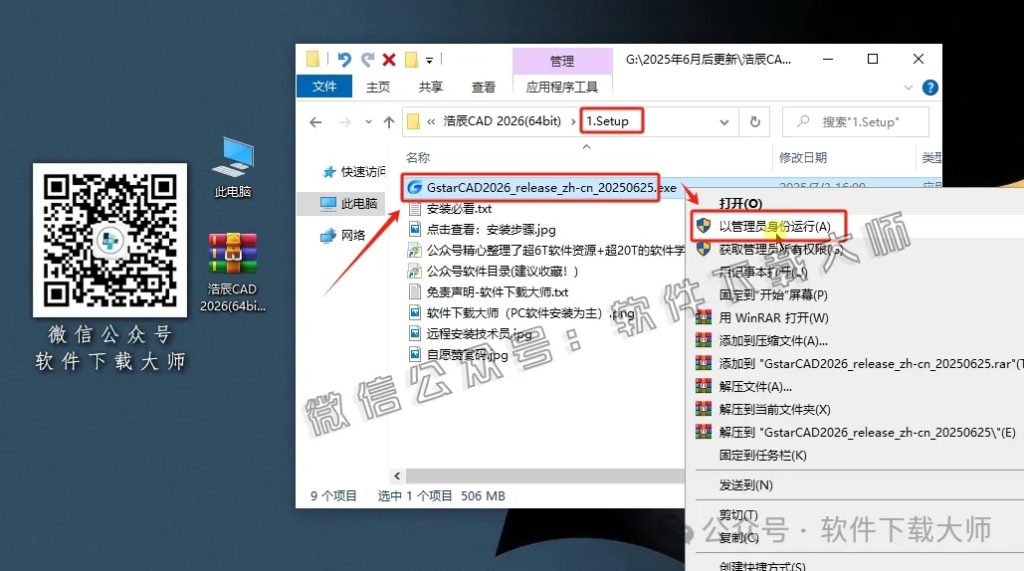
Task: Click 1.Setup in the address breadcrumb
Action: (607, 121)
